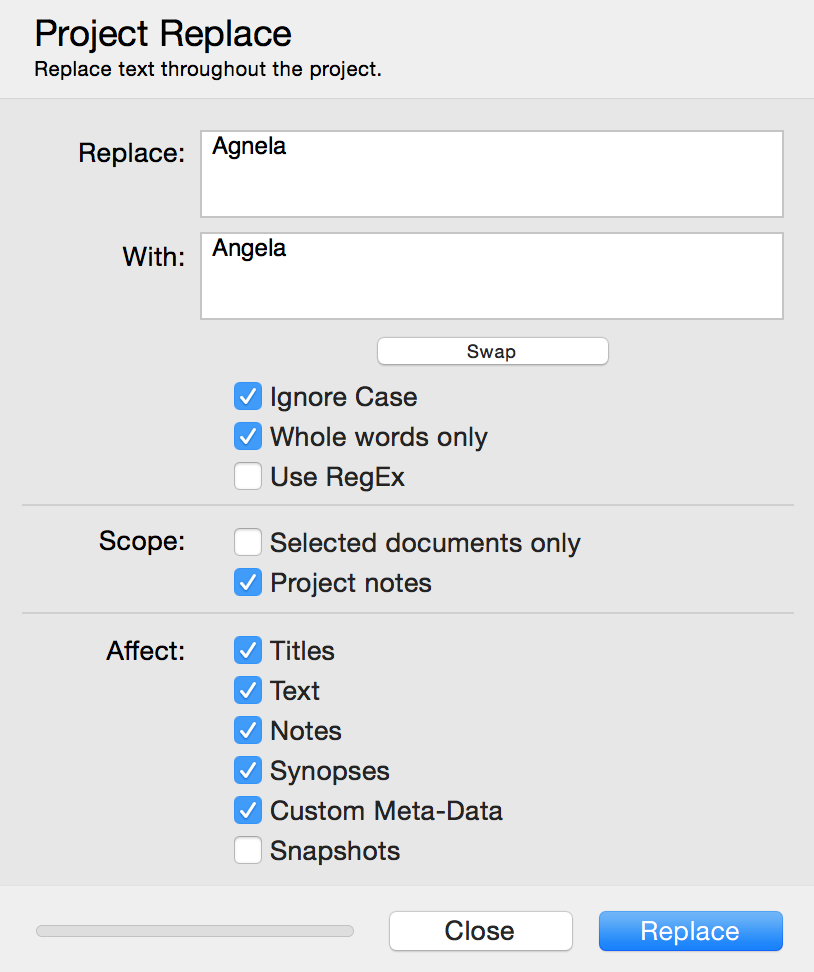
Task: Click the blue Replace button
Action: point(691,930)
